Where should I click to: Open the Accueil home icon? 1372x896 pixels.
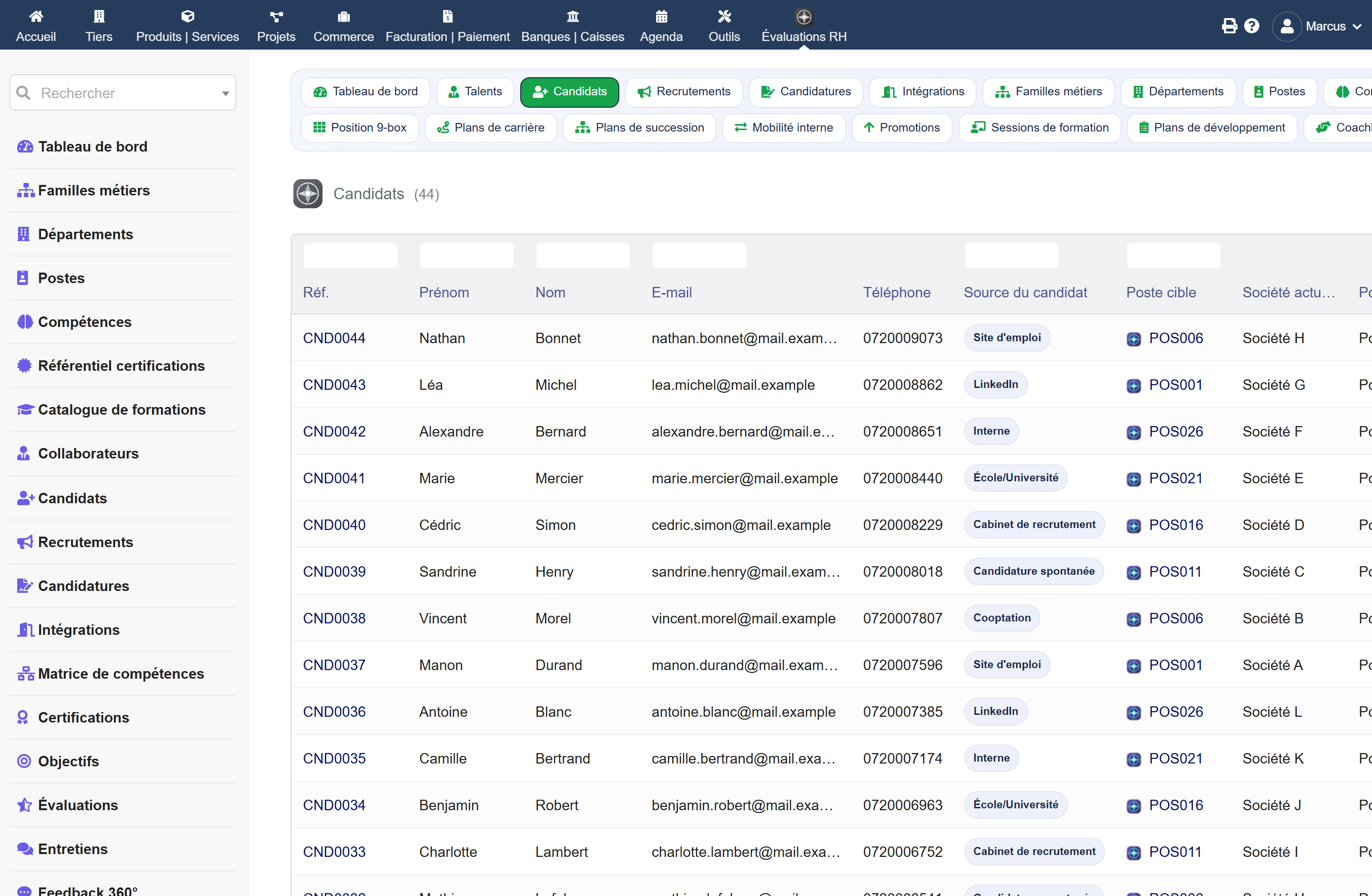click(x=36, y=16)
